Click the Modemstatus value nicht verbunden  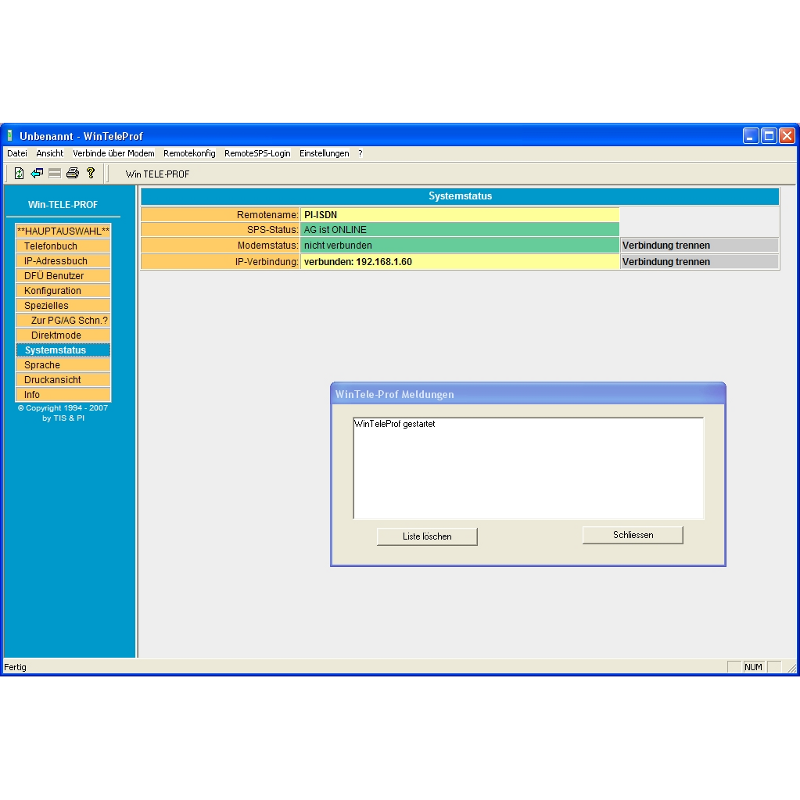coord(460,245)
